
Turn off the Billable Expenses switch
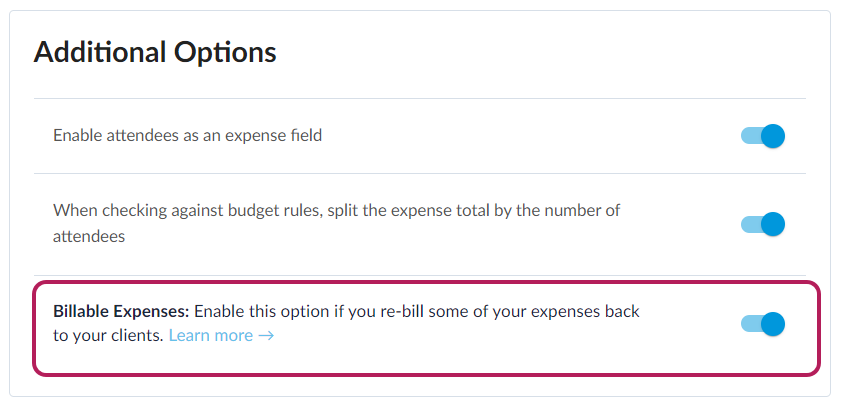[762, 324]
